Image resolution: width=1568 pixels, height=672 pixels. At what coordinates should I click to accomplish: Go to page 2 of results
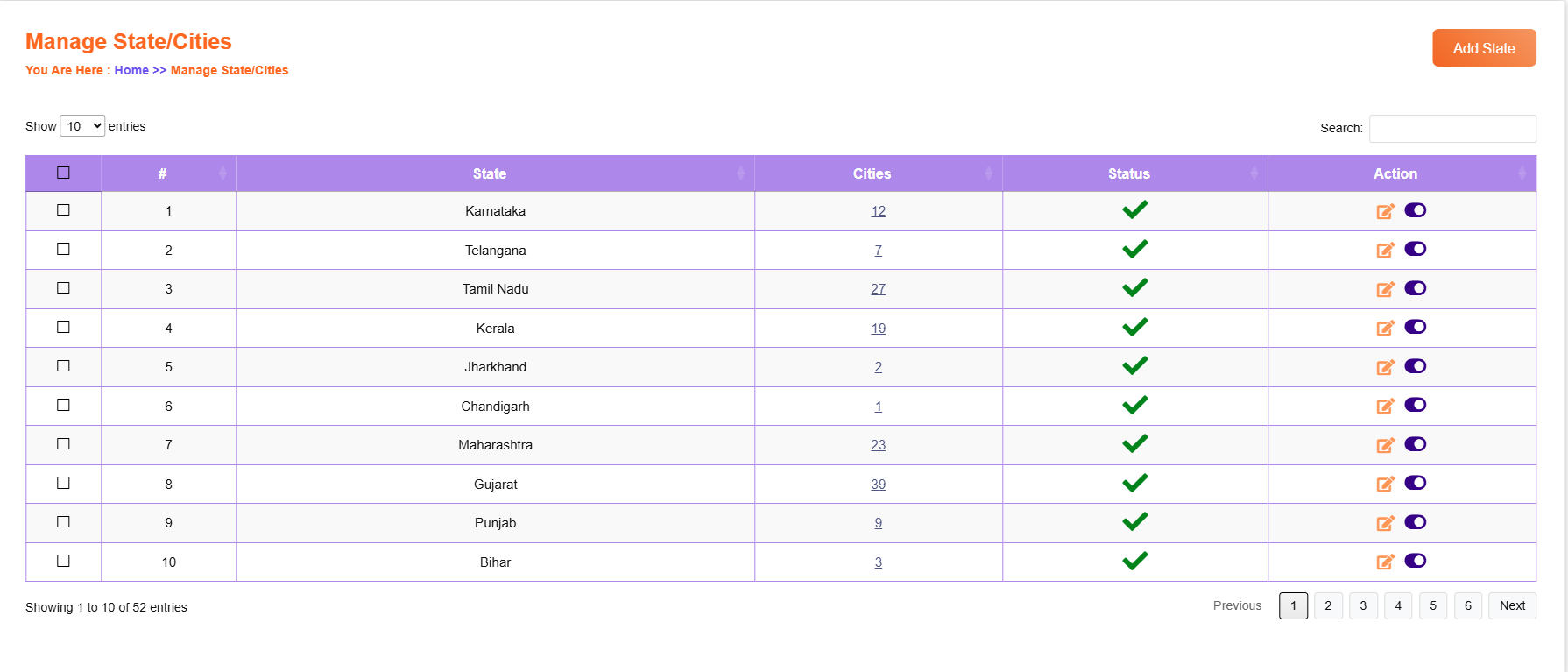(1328, 605)
